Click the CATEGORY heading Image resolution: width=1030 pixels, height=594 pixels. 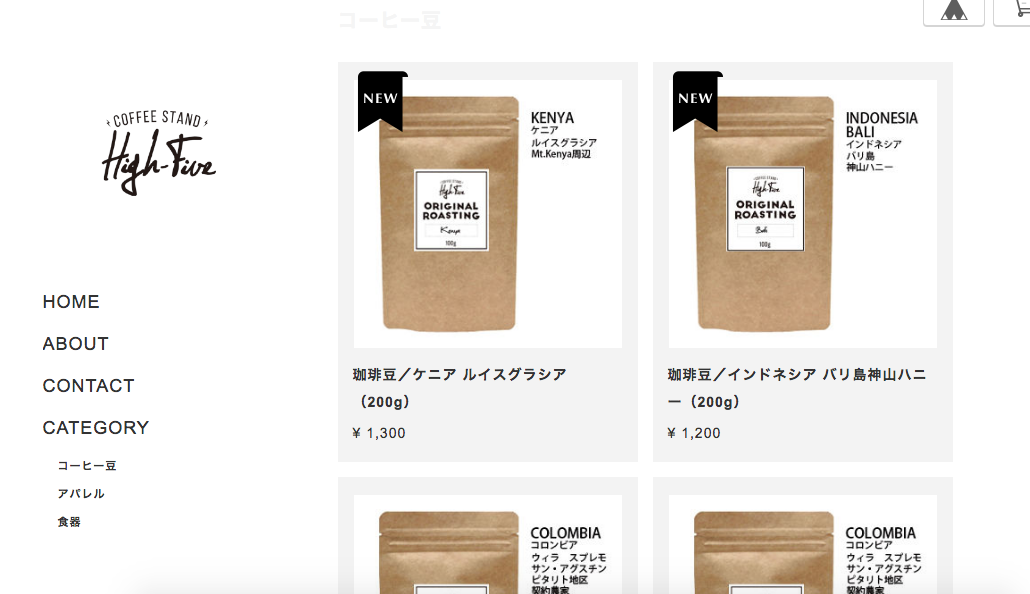pyautogui.click(x=96, y=428)
